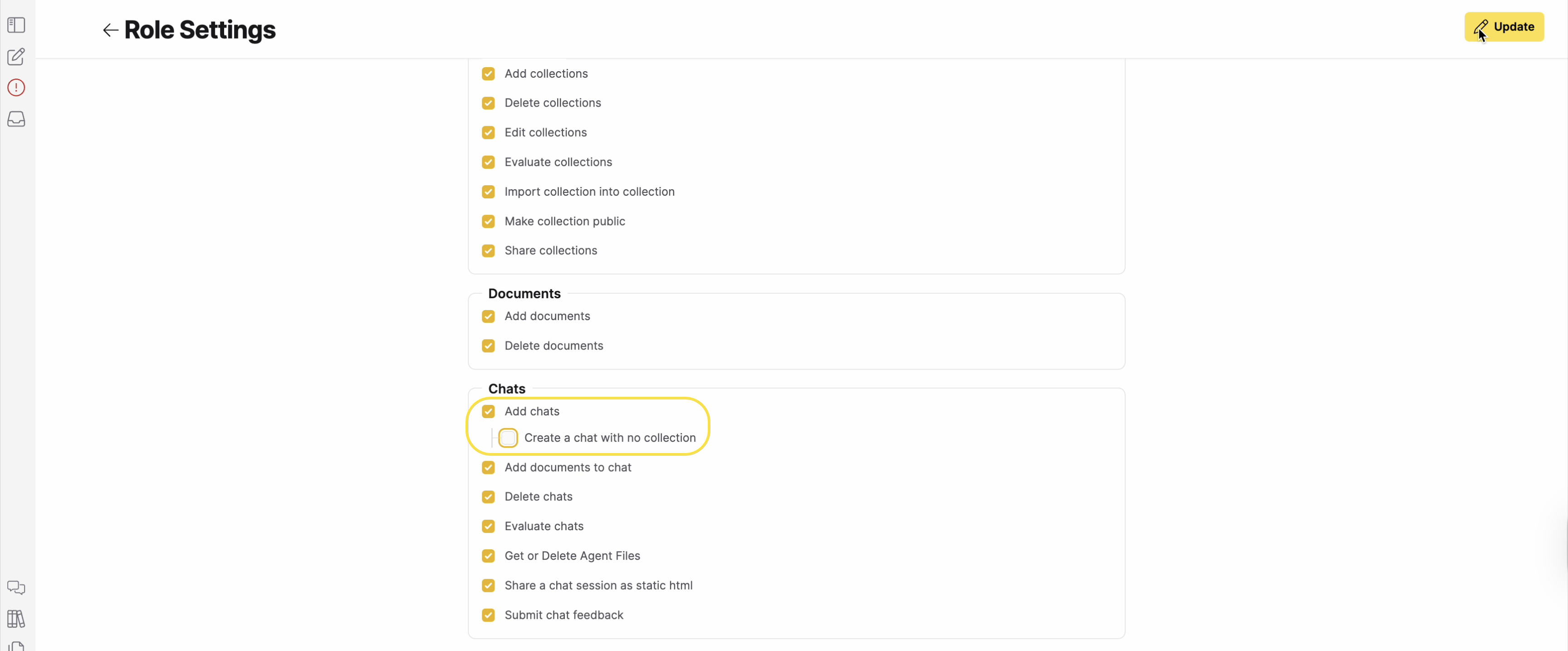Select the compose/edit pencil icon in sidebar
Screen dimensions: 1568x651
coord(16,57)
